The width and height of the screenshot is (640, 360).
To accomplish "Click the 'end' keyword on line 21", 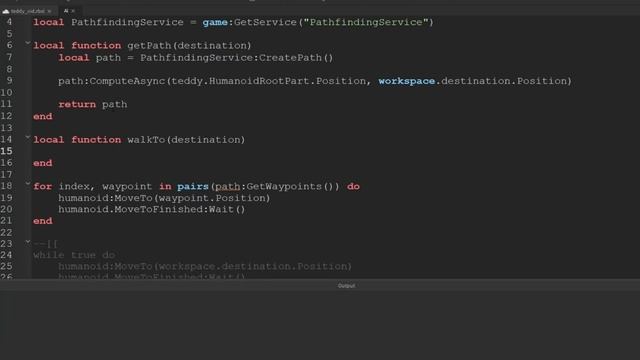I will pyautogui.click(x=43, y=221).
